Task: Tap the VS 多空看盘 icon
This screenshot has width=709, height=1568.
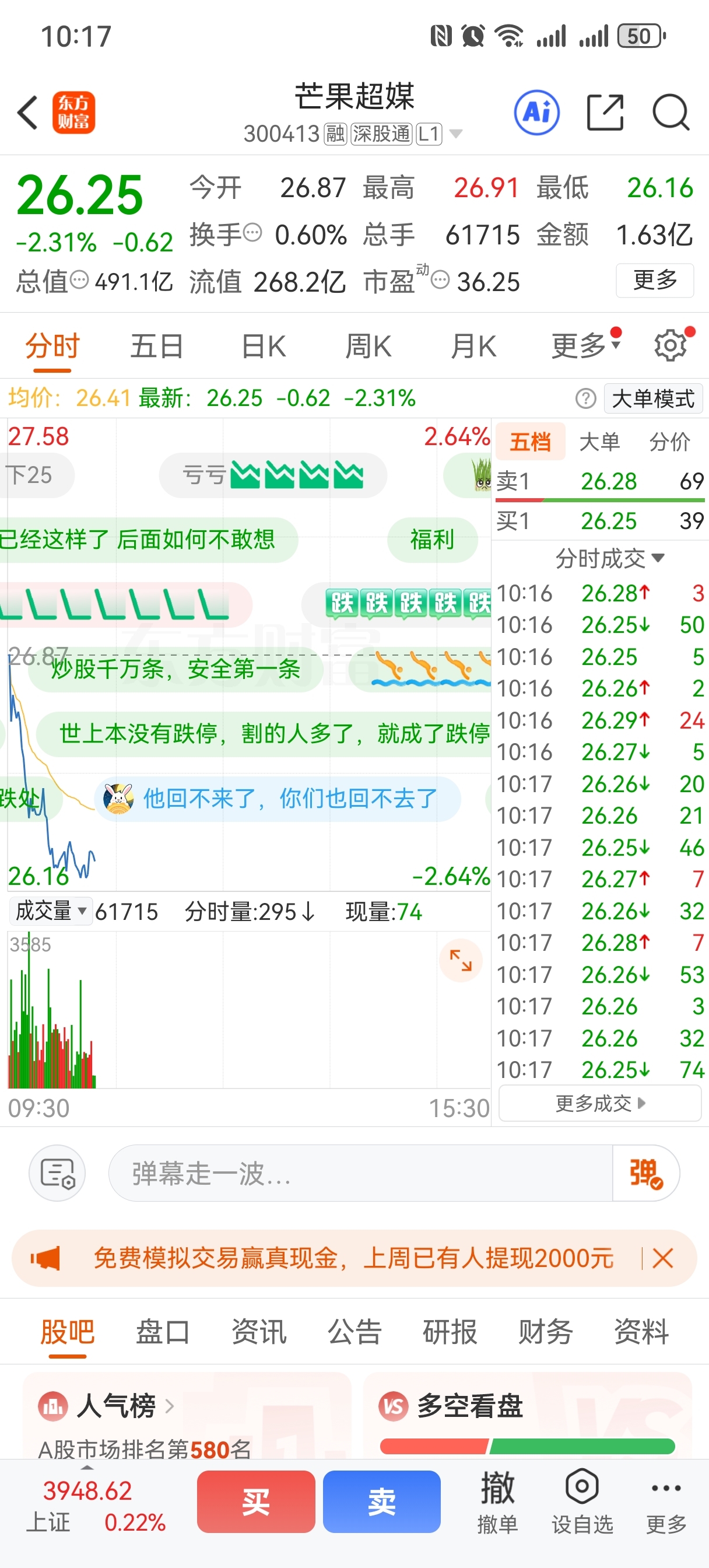Action: [393, 1406]
